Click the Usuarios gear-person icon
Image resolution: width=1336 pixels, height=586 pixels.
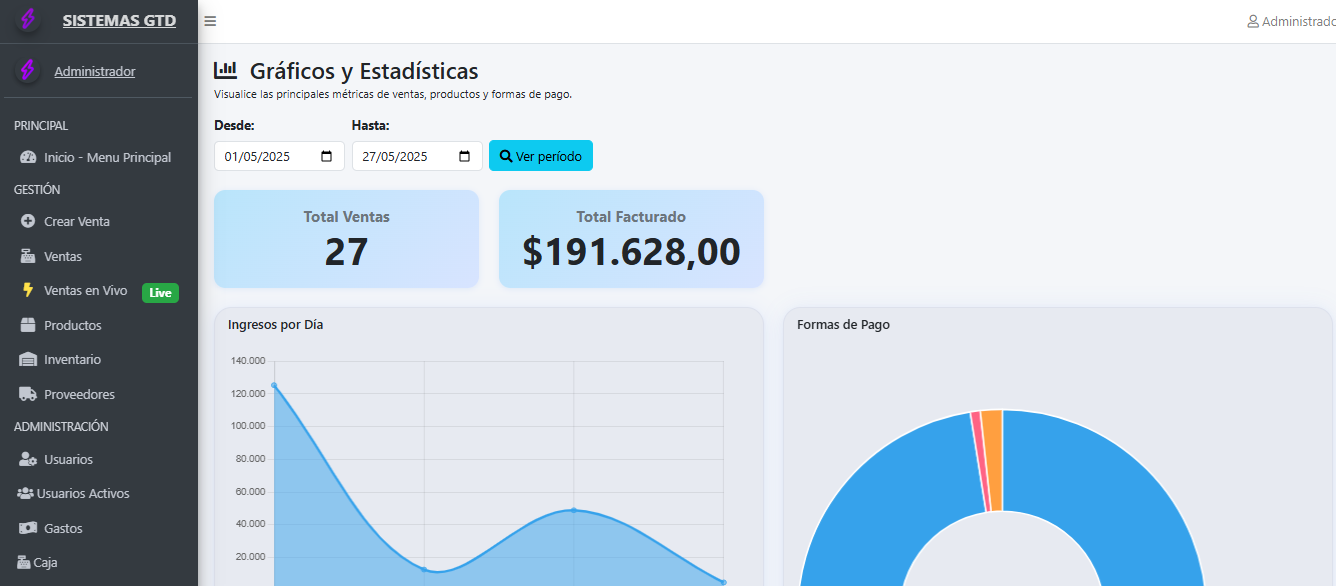[28, 459]
